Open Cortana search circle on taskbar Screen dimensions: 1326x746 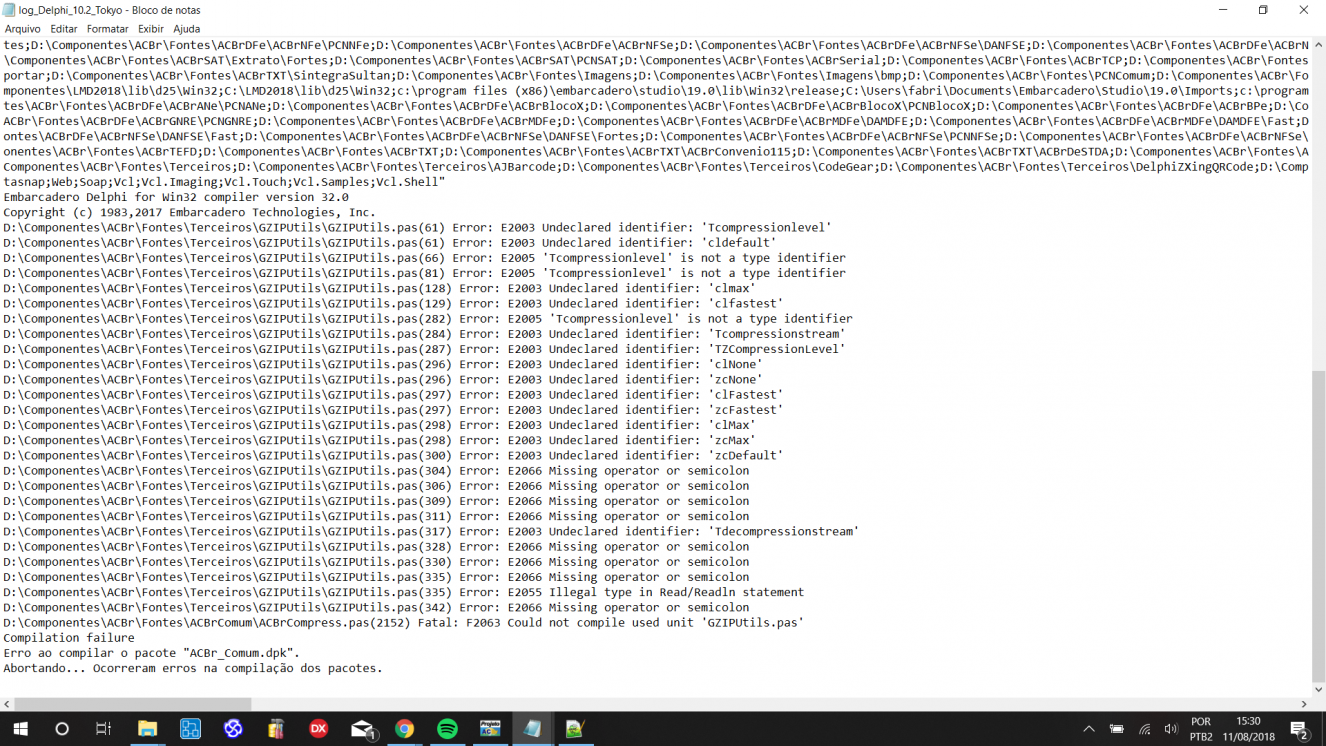(x=62, y=729)
